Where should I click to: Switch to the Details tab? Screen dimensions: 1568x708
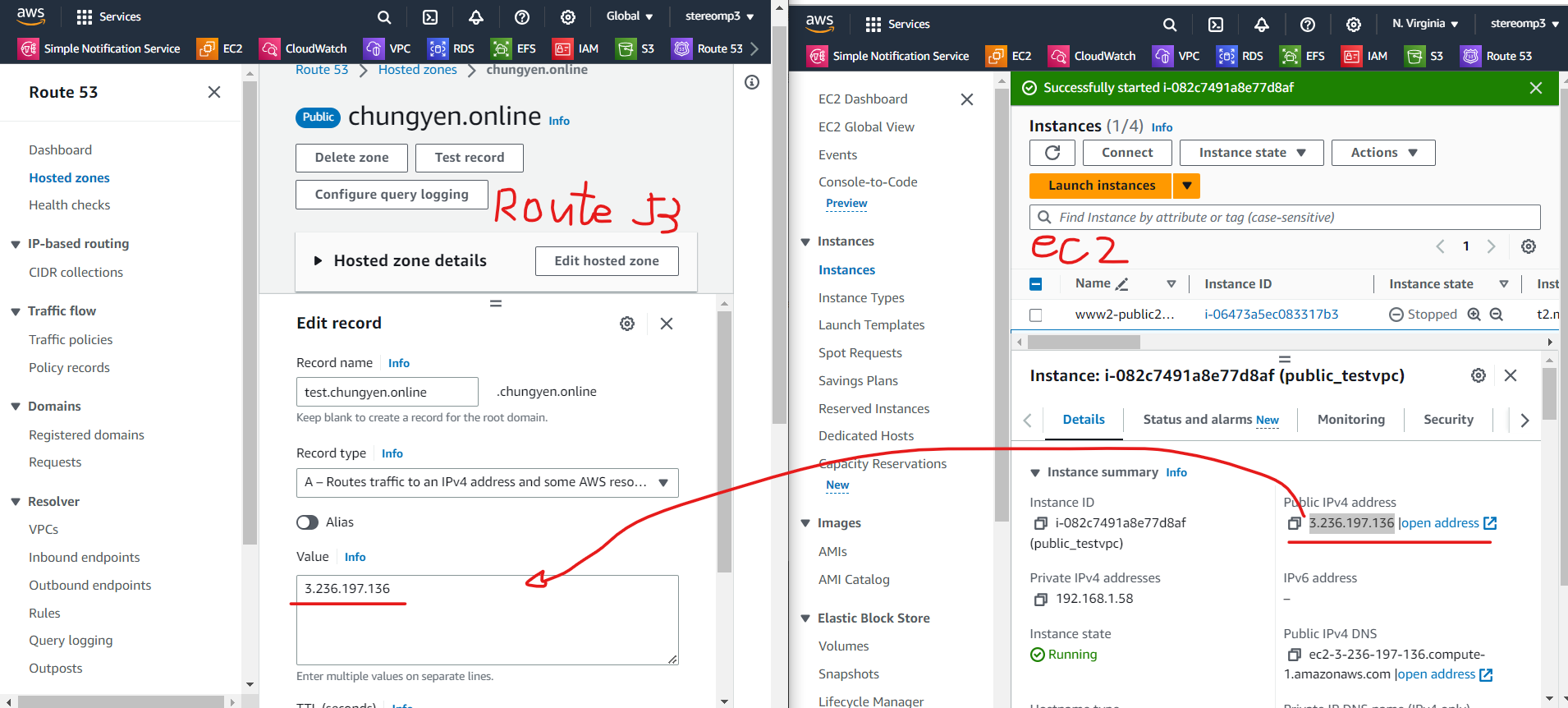(x=1084, y=420)
